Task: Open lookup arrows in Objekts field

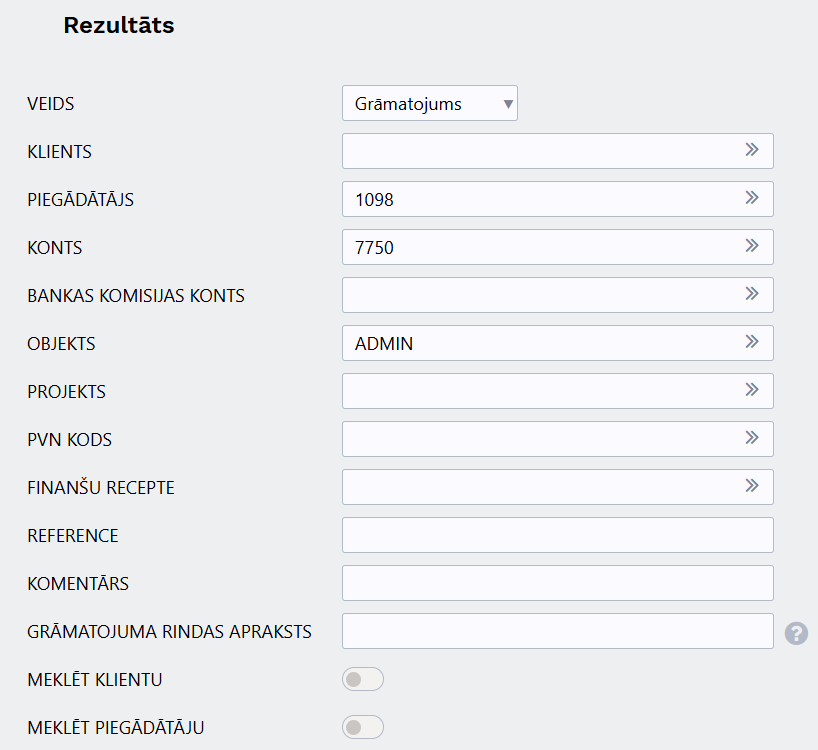Action: point(751,342)
